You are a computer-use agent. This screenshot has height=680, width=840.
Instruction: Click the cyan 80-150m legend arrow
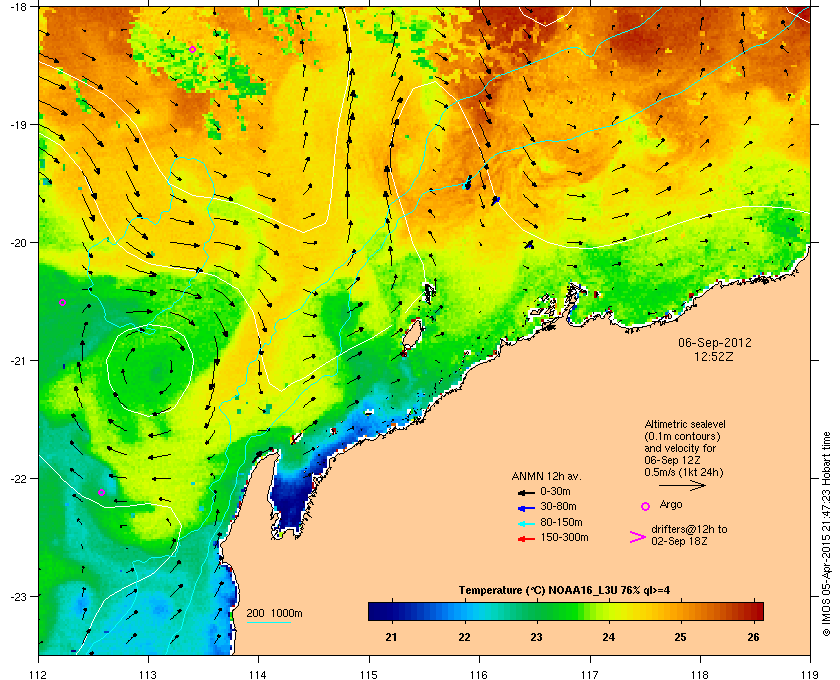[526, 524]
